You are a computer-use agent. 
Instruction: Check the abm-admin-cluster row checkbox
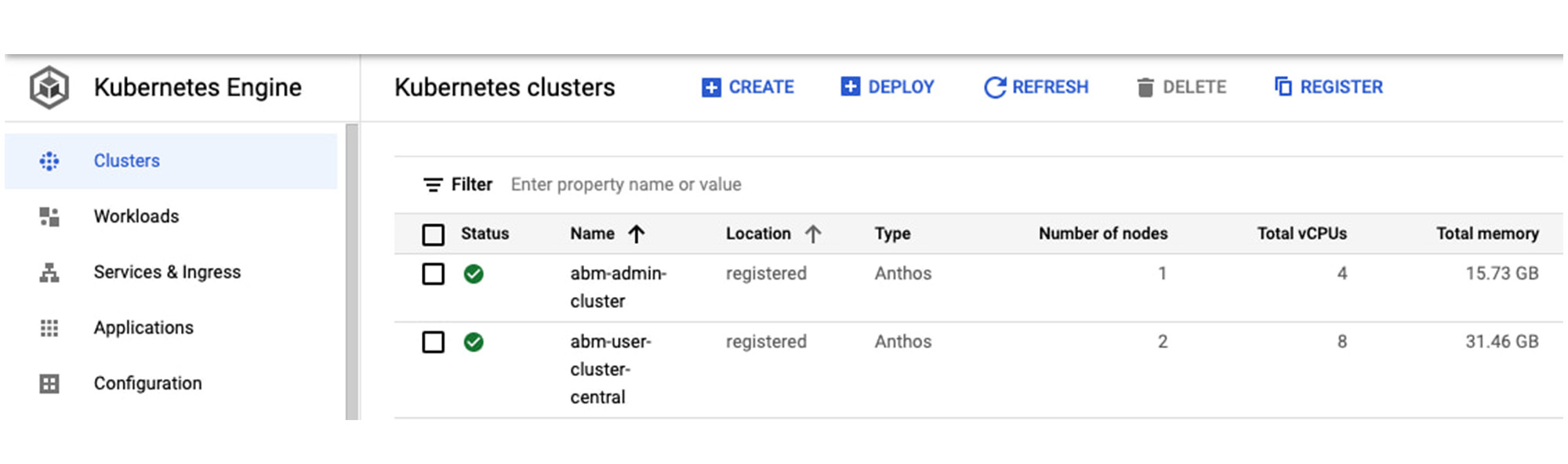[x=433, y=274]
